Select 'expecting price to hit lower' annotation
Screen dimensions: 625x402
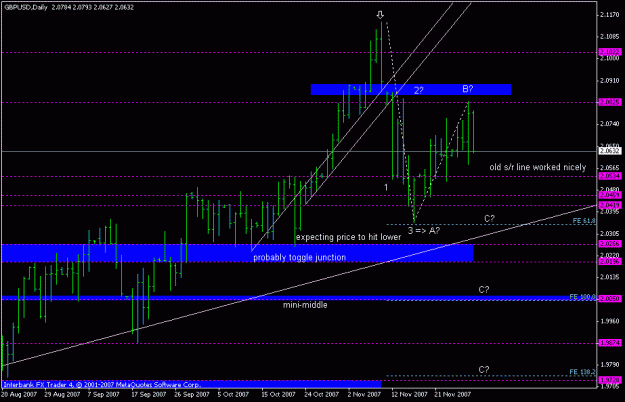click(x=348, y=237)
